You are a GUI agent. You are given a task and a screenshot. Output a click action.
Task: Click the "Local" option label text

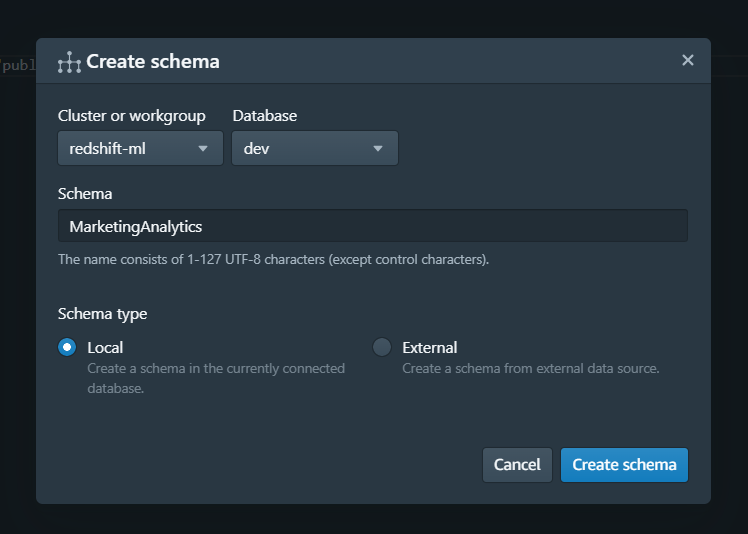(x=105, y=348)
